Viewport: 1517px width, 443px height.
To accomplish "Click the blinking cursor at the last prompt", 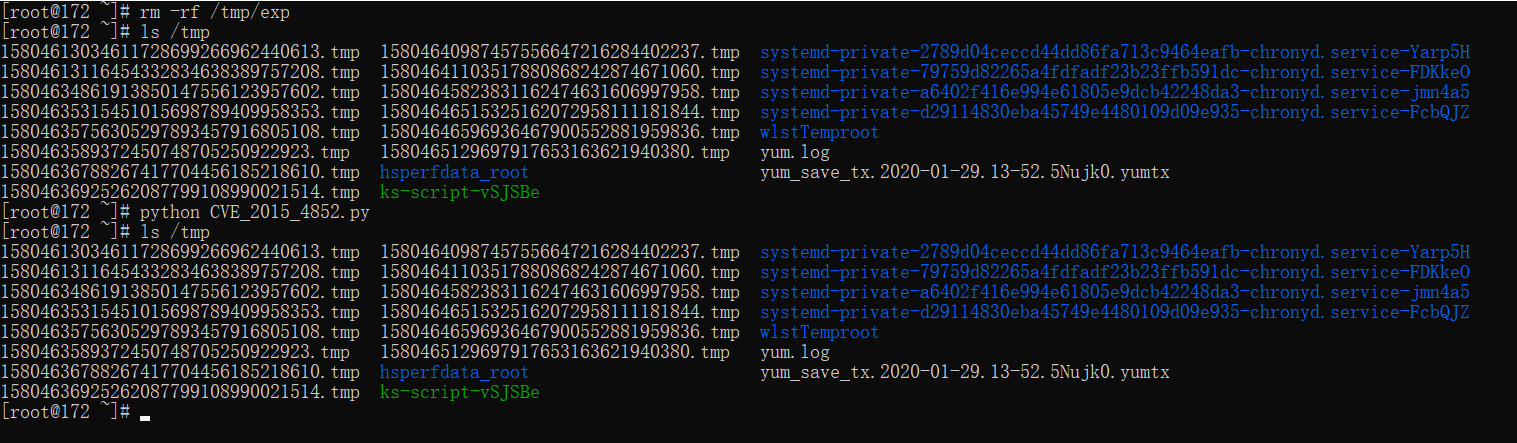I will point(145,417).
